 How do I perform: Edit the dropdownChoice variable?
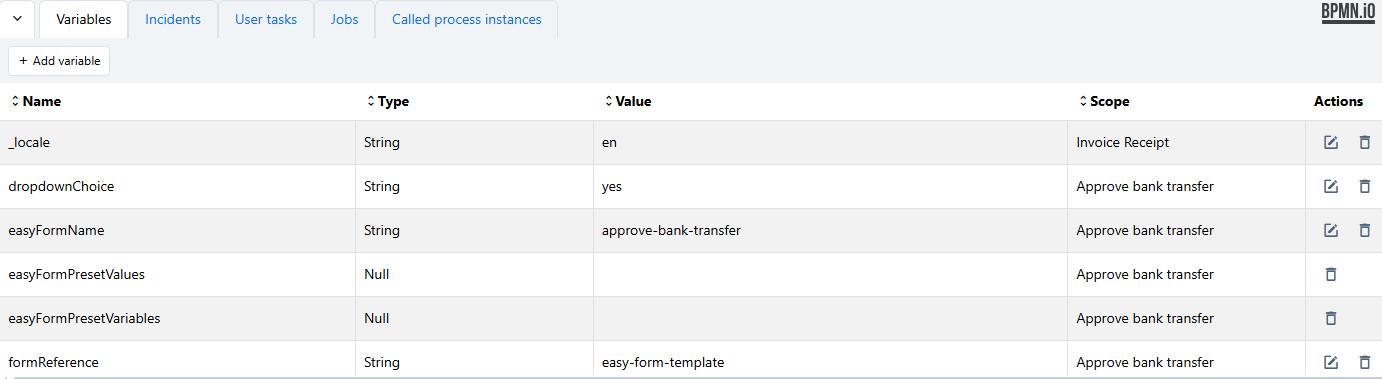pos(1330,187)
